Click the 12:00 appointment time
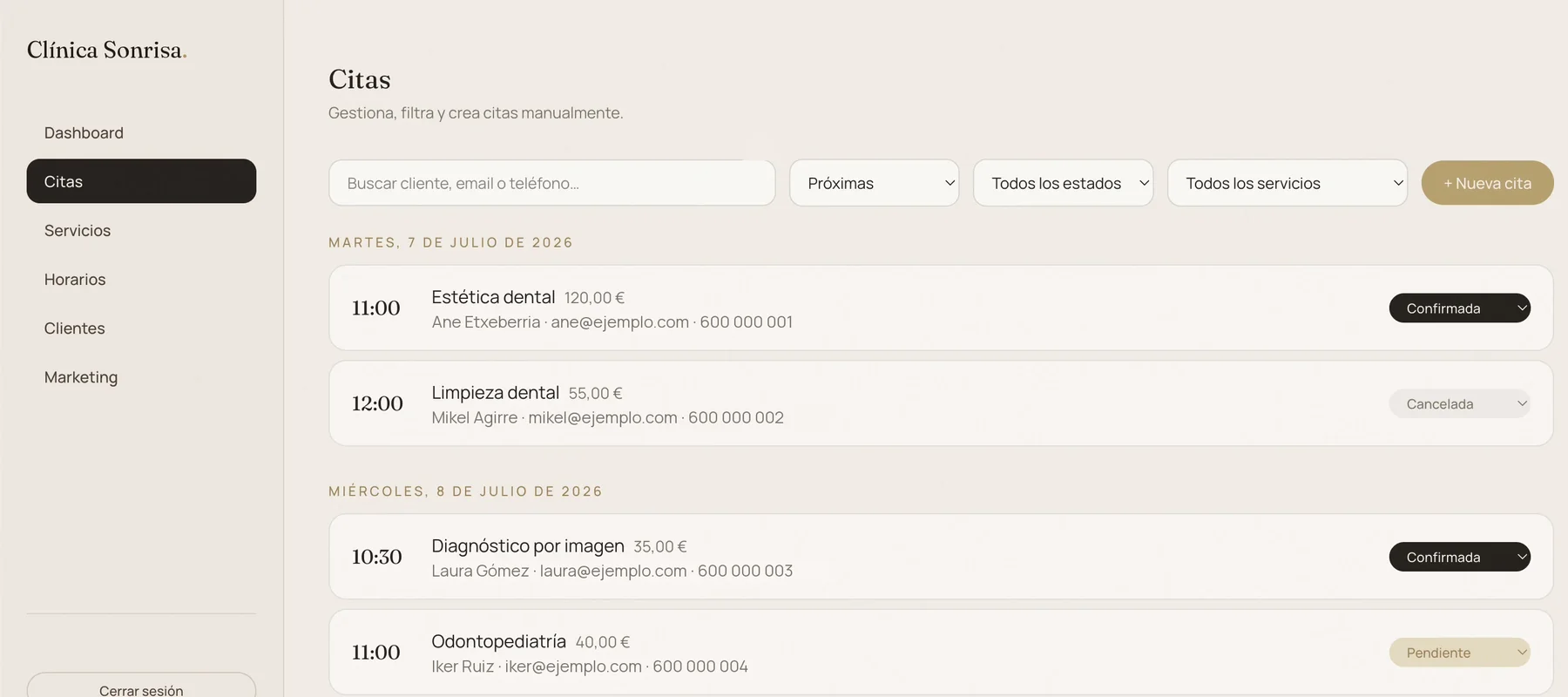The image size is (1568, 697). click(377, 403)
